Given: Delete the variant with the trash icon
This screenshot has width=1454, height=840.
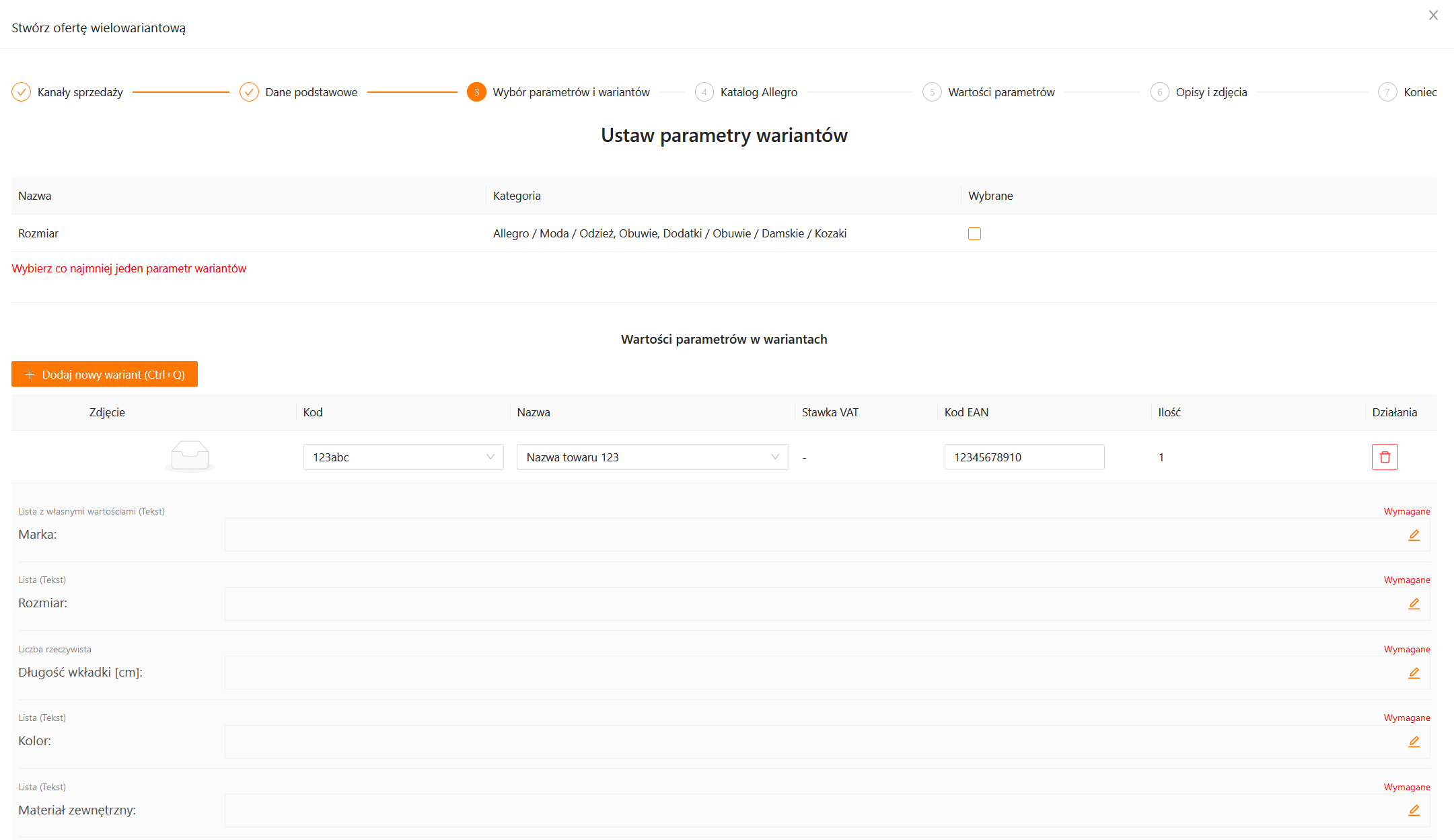Looking at the screenshot, I should 1385,457.
